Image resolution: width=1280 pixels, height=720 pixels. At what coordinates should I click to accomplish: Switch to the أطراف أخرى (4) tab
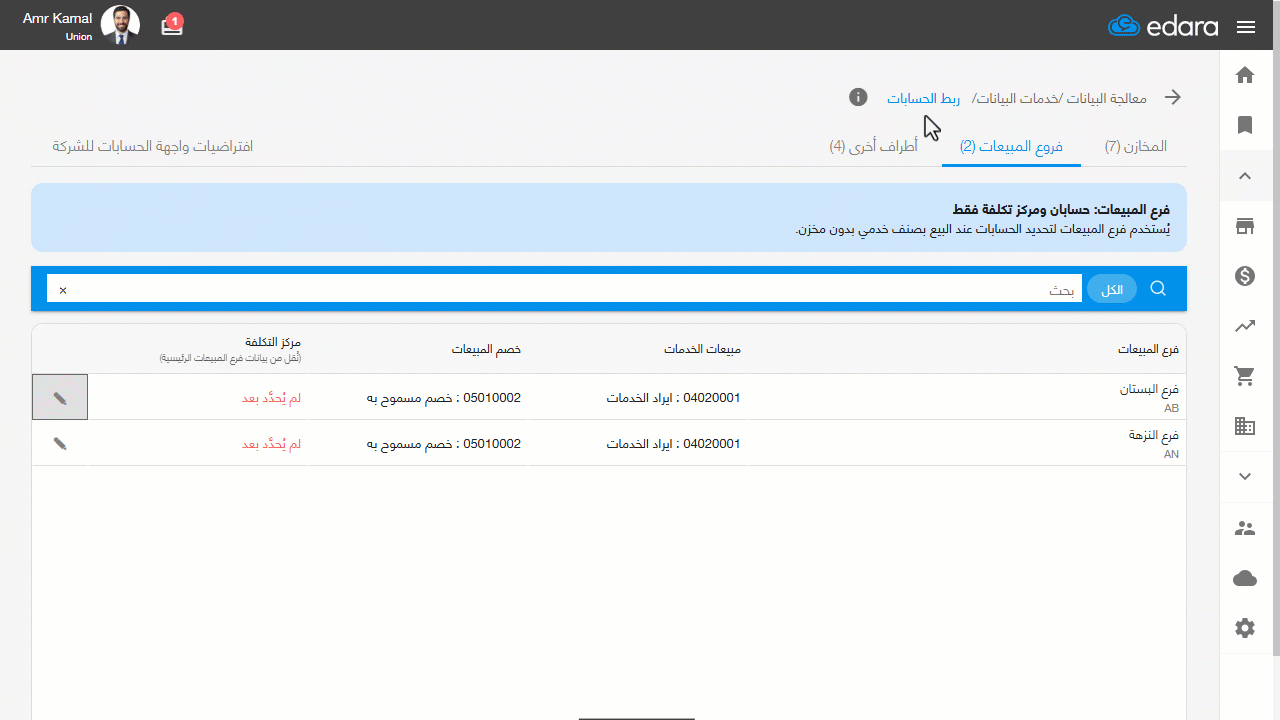click(873, 146)
